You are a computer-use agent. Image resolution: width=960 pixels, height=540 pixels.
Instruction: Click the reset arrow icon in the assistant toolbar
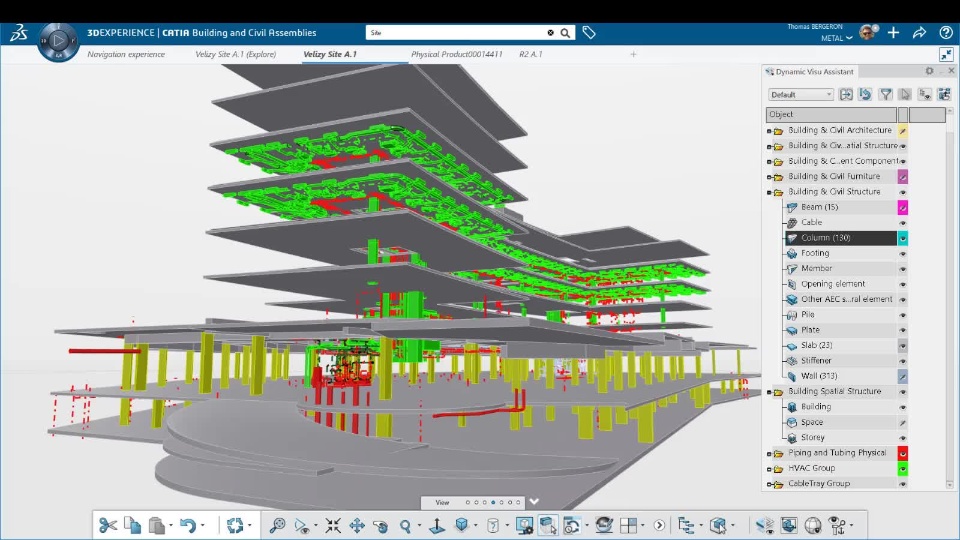(865, 94)
